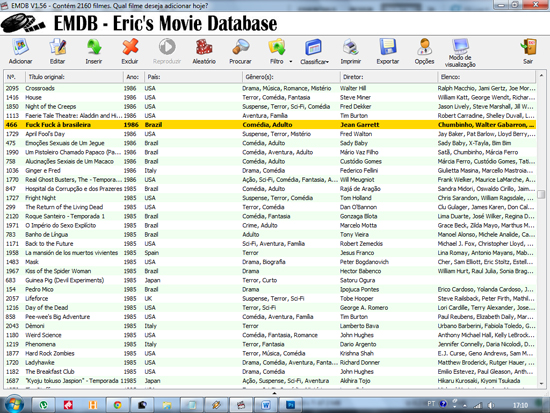The image size is (550, 413).
Task: Select Night of the Creeps row
Action: coord(270,107)
